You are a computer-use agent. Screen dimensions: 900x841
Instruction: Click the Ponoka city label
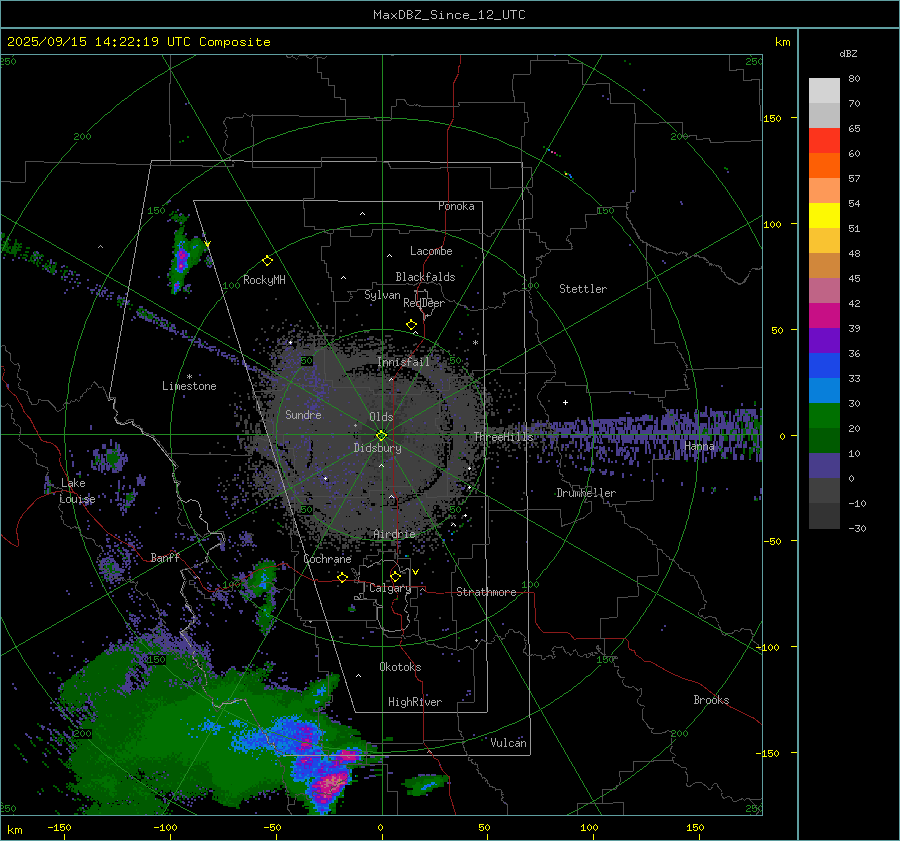(x=456, y=206)
